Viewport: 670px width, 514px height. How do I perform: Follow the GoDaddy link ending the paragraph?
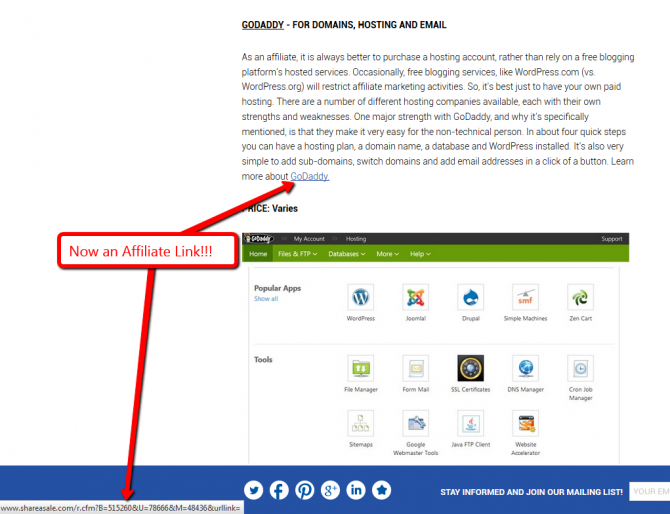[x=309, y=176]
